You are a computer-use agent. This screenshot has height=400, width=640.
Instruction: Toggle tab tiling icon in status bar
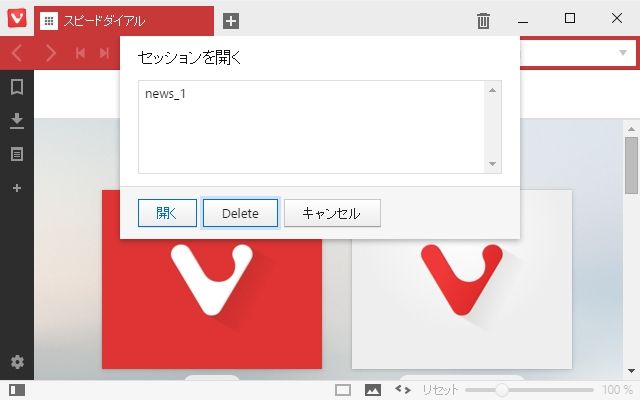coord(343,390)
